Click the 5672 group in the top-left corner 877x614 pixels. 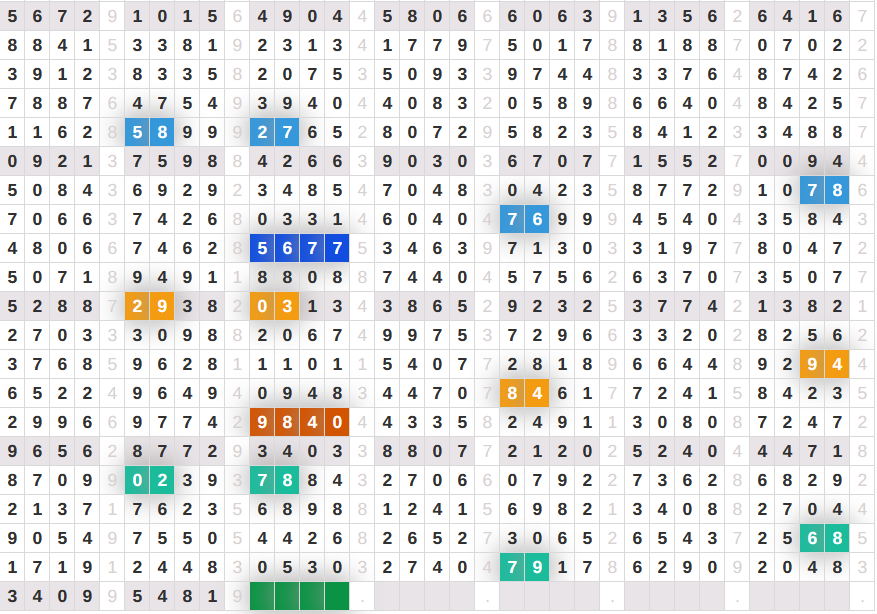click(50, 16)
